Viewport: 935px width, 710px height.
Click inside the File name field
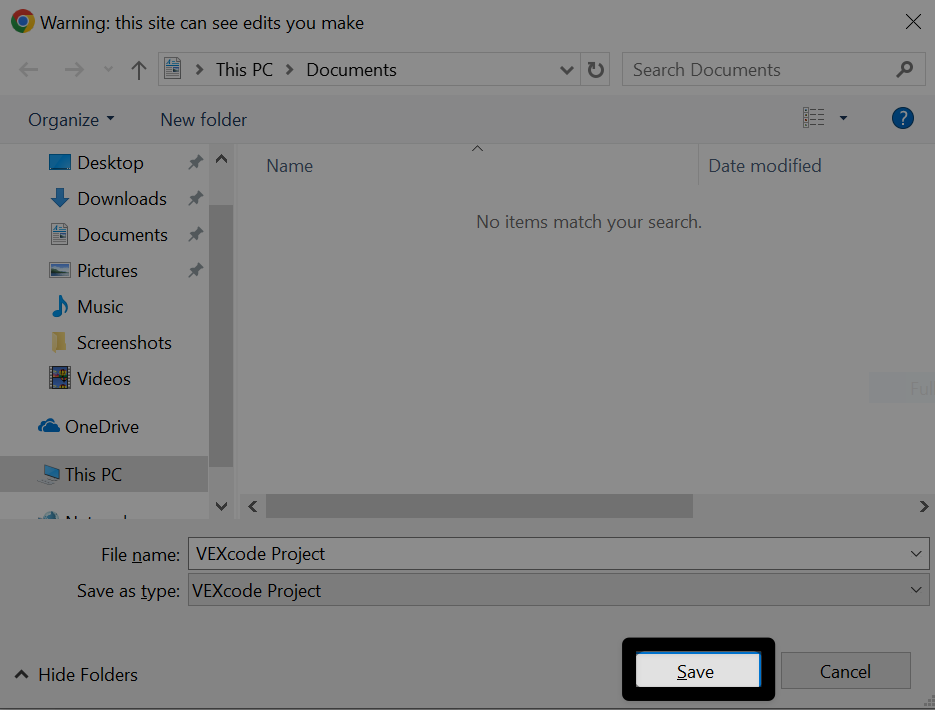[x=550, y=553]
